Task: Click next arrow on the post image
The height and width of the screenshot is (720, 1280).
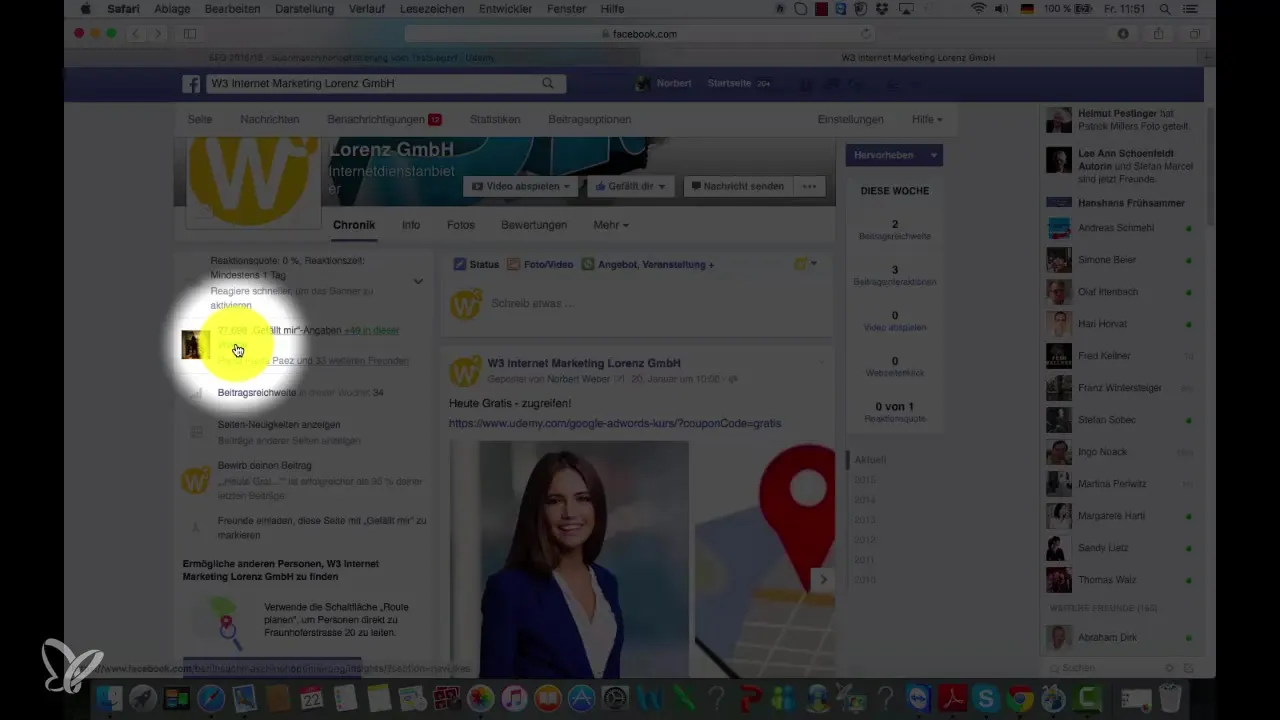Action: (x=823, y=579)
